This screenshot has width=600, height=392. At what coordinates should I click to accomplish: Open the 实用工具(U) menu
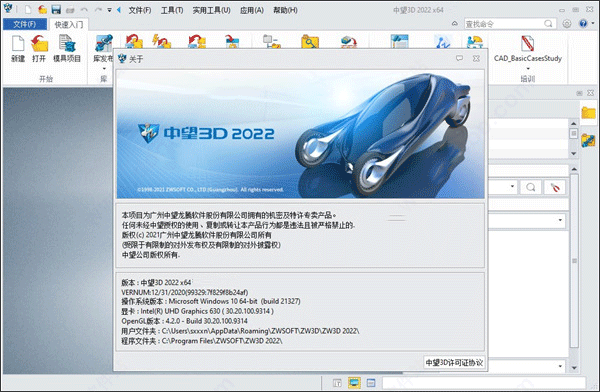coord(211,10)
